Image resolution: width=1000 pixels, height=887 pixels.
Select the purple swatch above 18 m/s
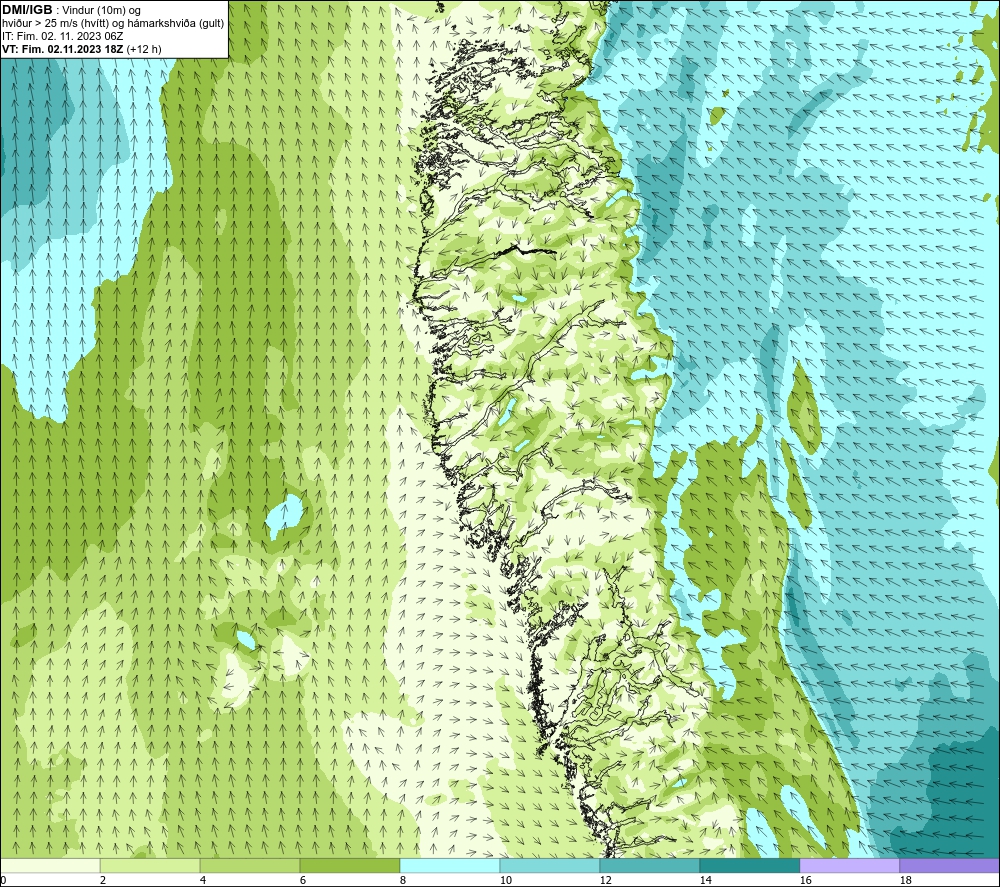949,865
